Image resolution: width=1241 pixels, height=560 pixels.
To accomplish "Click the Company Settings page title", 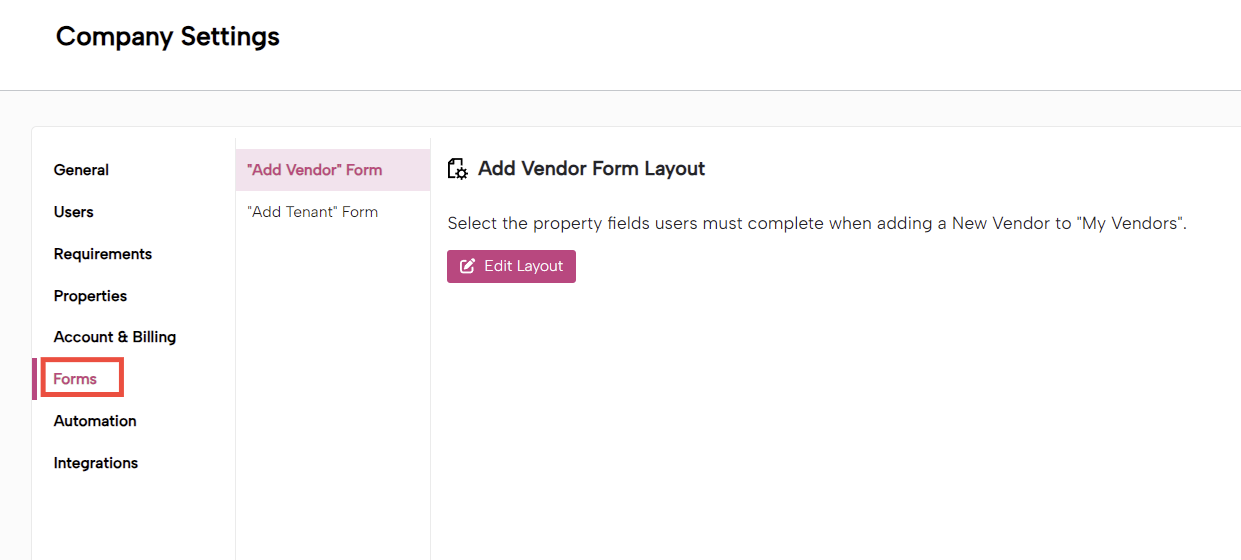I will 168,37.
